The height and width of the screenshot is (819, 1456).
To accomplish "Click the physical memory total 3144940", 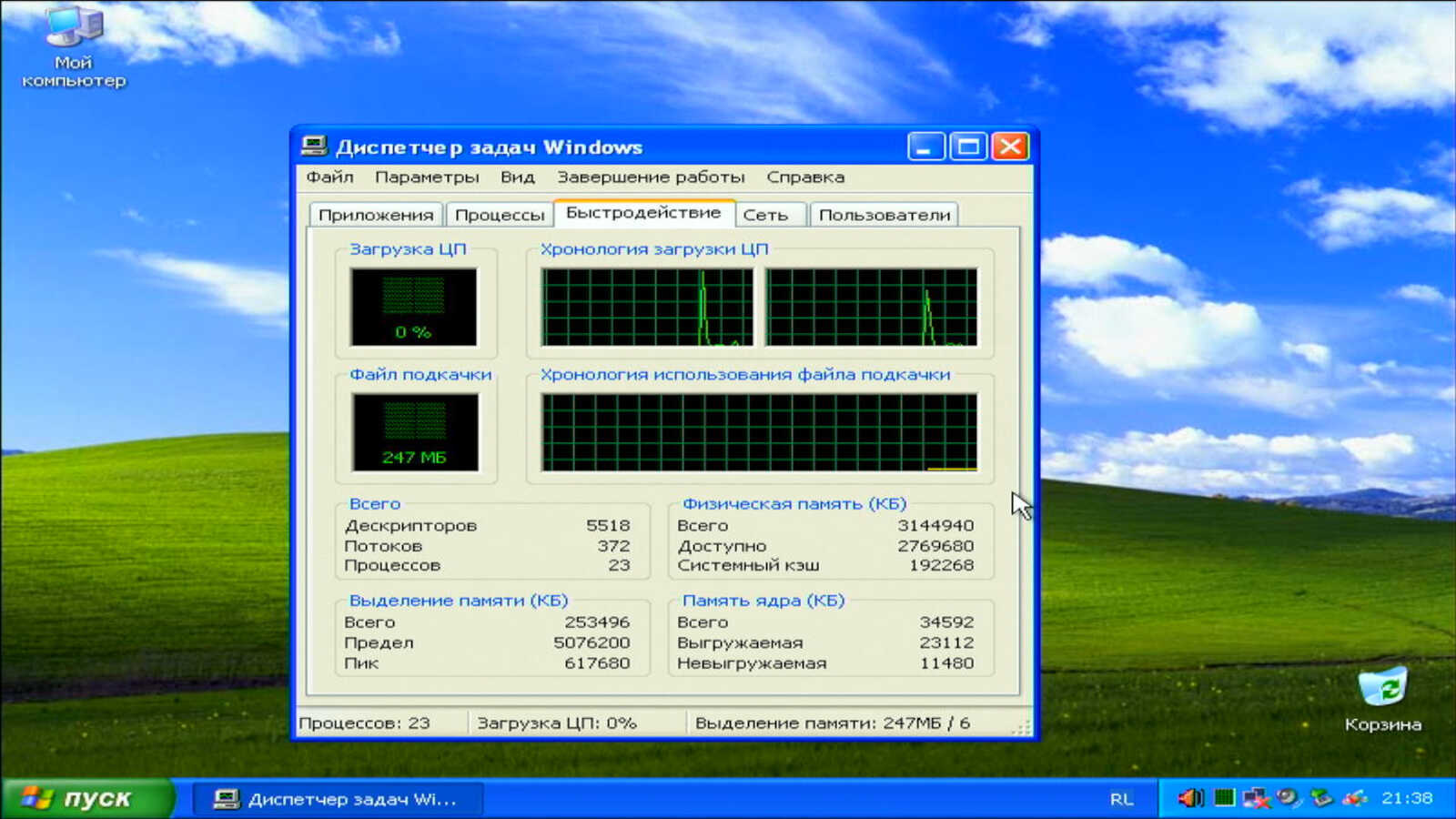I will pyautogui.click(x=935, y=525).
